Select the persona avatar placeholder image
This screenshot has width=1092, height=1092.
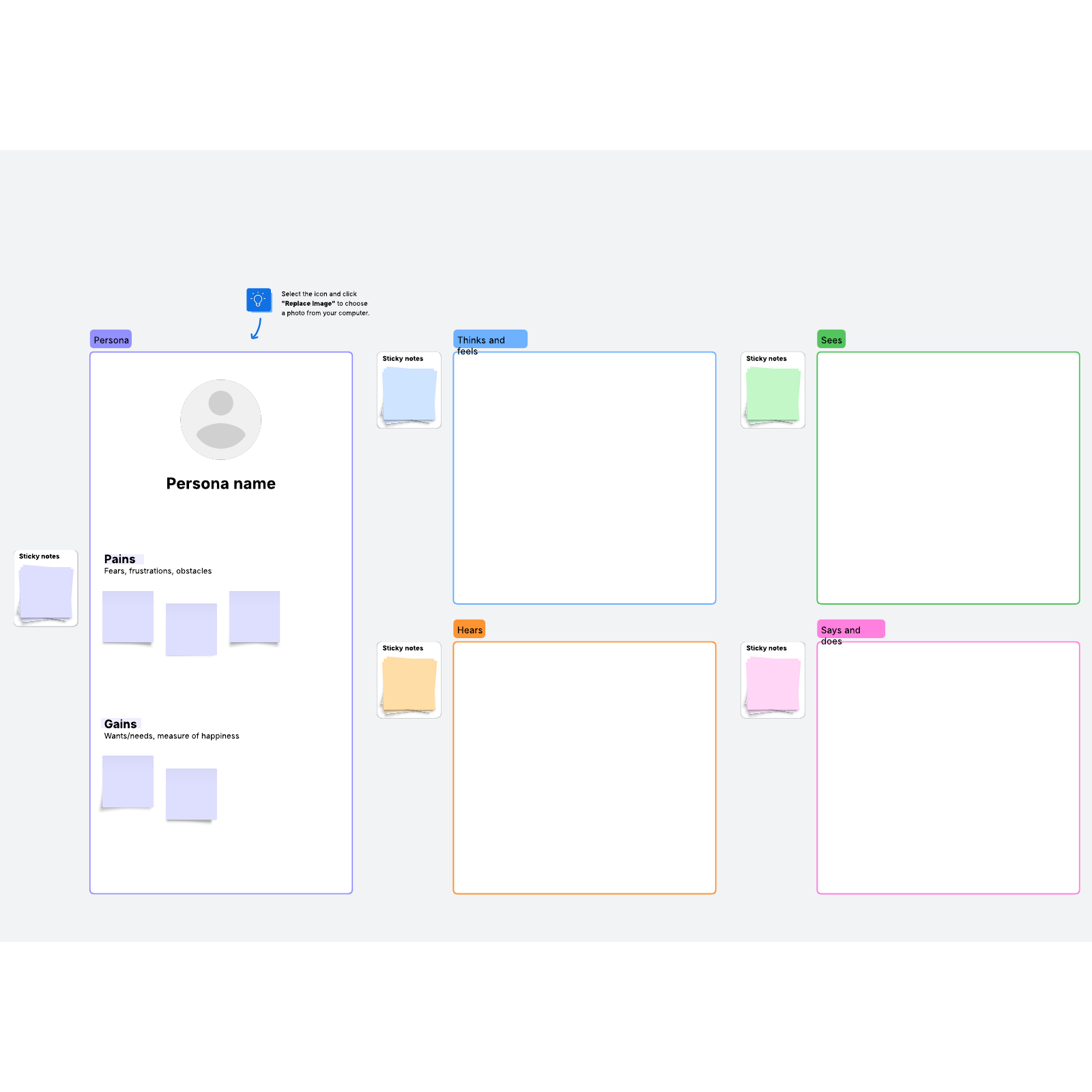pos(220,419)
